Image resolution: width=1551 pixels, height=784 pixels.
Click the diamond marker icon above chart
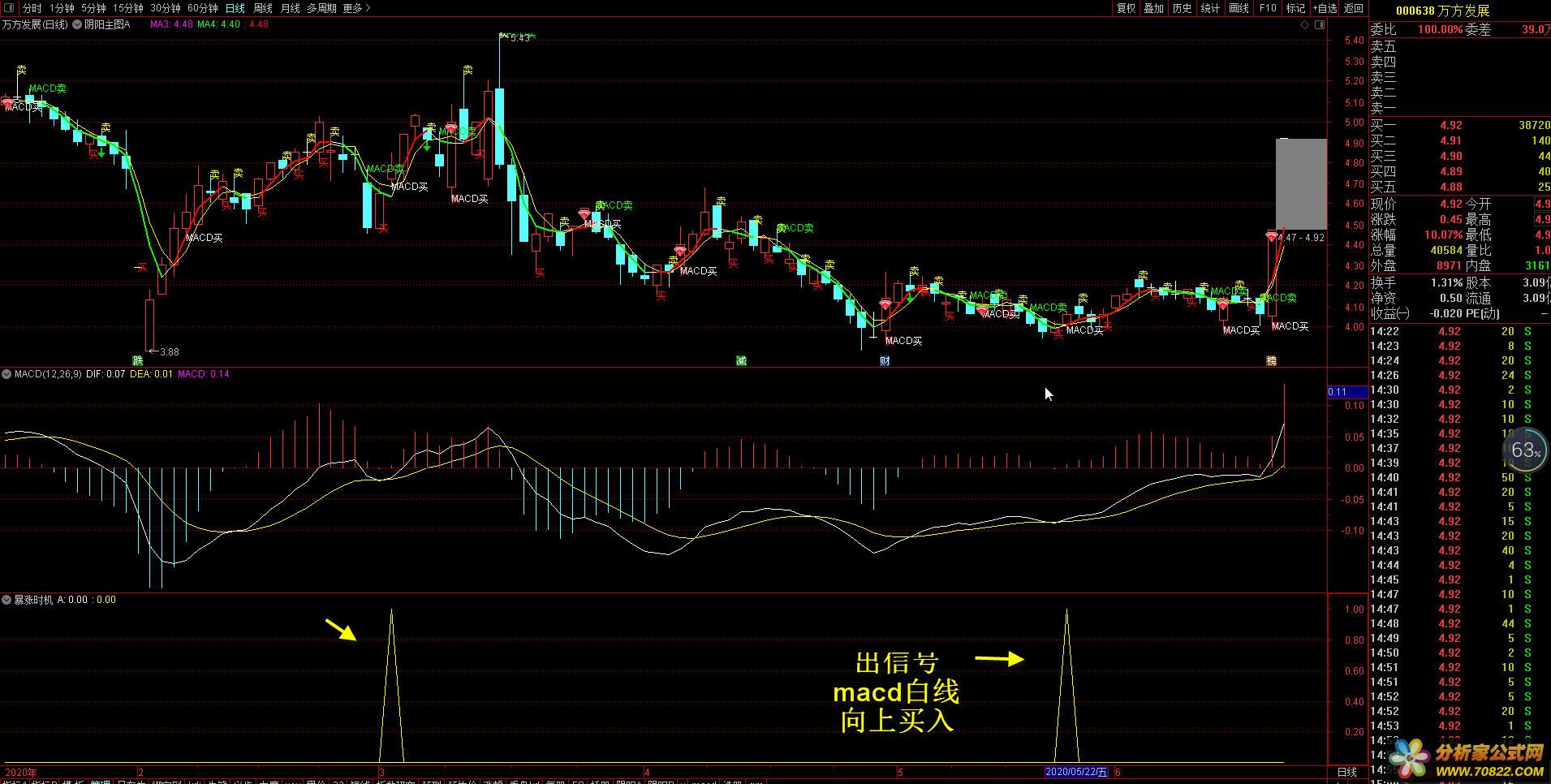coord(1304,24)
